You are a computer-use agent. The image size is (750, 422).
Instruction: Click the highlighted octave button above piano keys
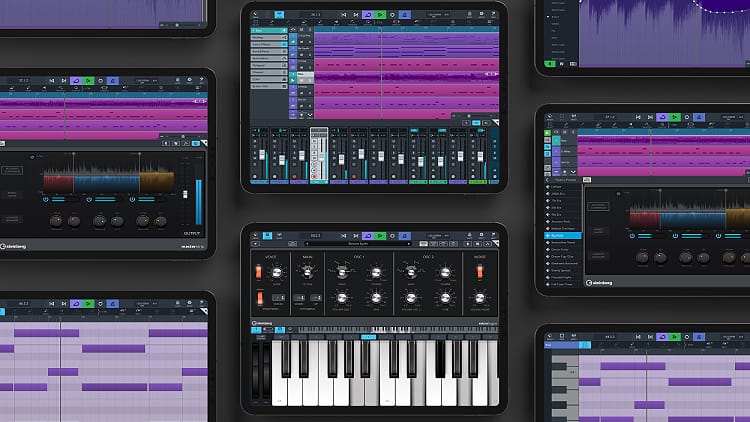coord(368,337)
